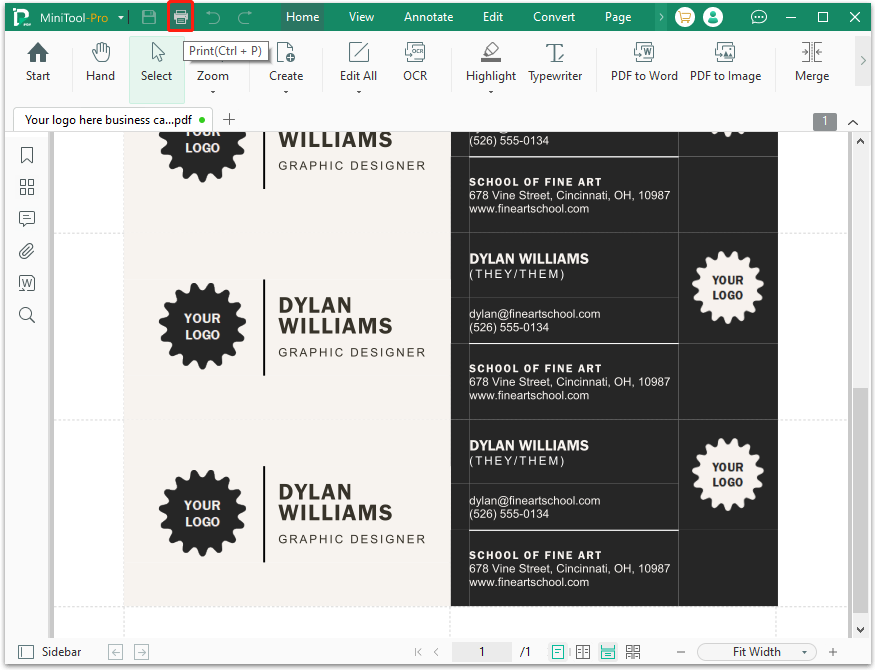The width and height of the screenshot is (875, 670).
Task: Redo the last action
Action: tap(245, 17)
